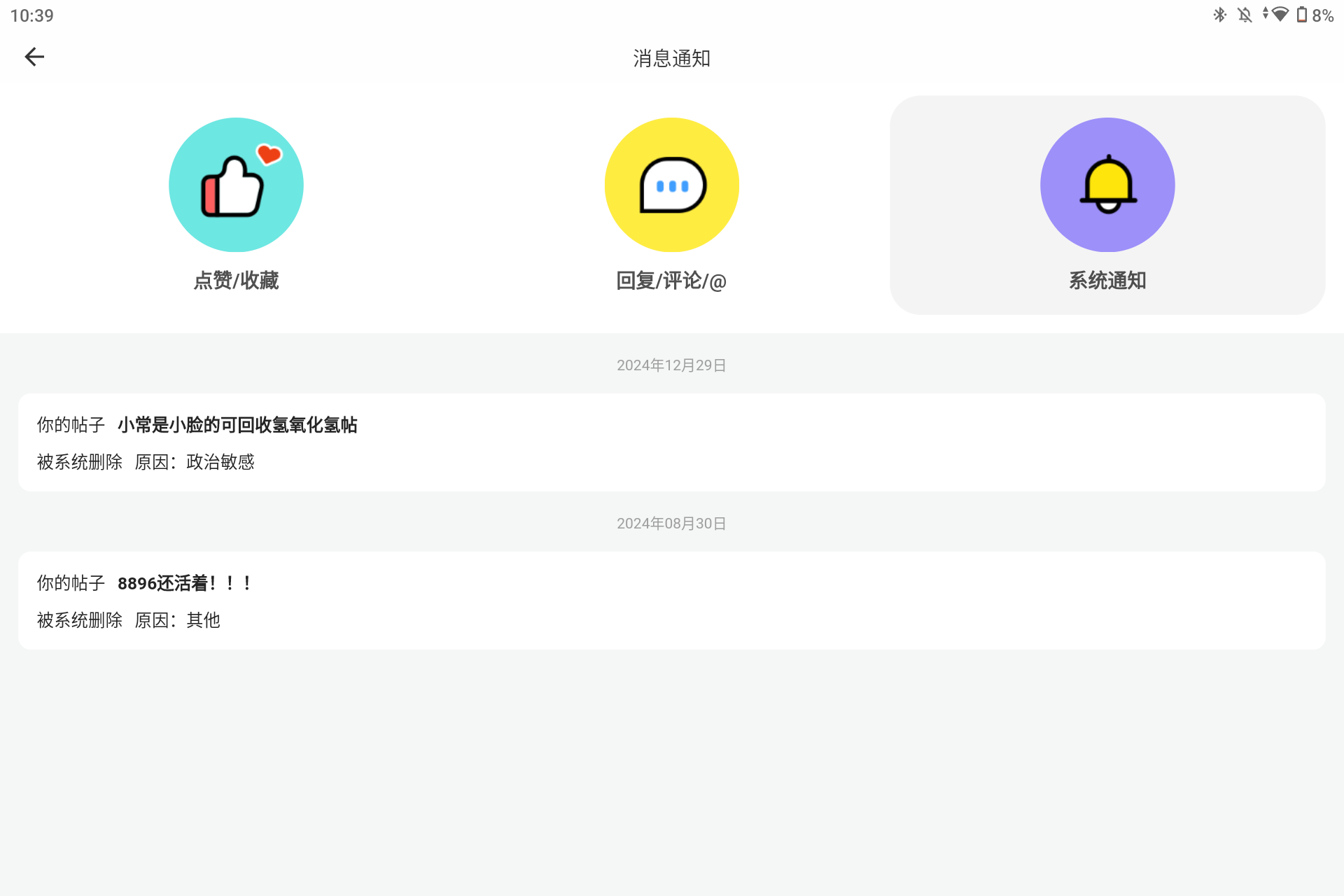Click the date header 2024年12月29日
This screenshot has width=1344, height=896.
click(671, 365)
